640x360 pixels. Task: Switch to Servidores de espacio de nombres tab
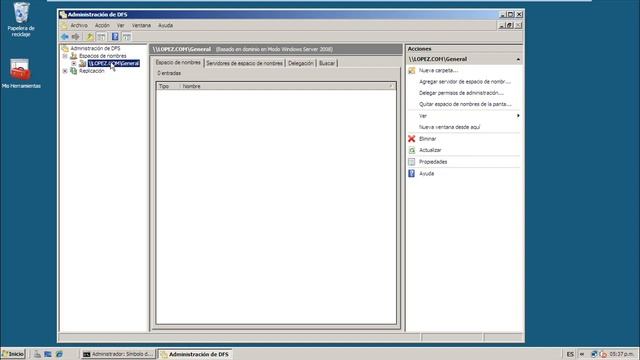point(244,63)
